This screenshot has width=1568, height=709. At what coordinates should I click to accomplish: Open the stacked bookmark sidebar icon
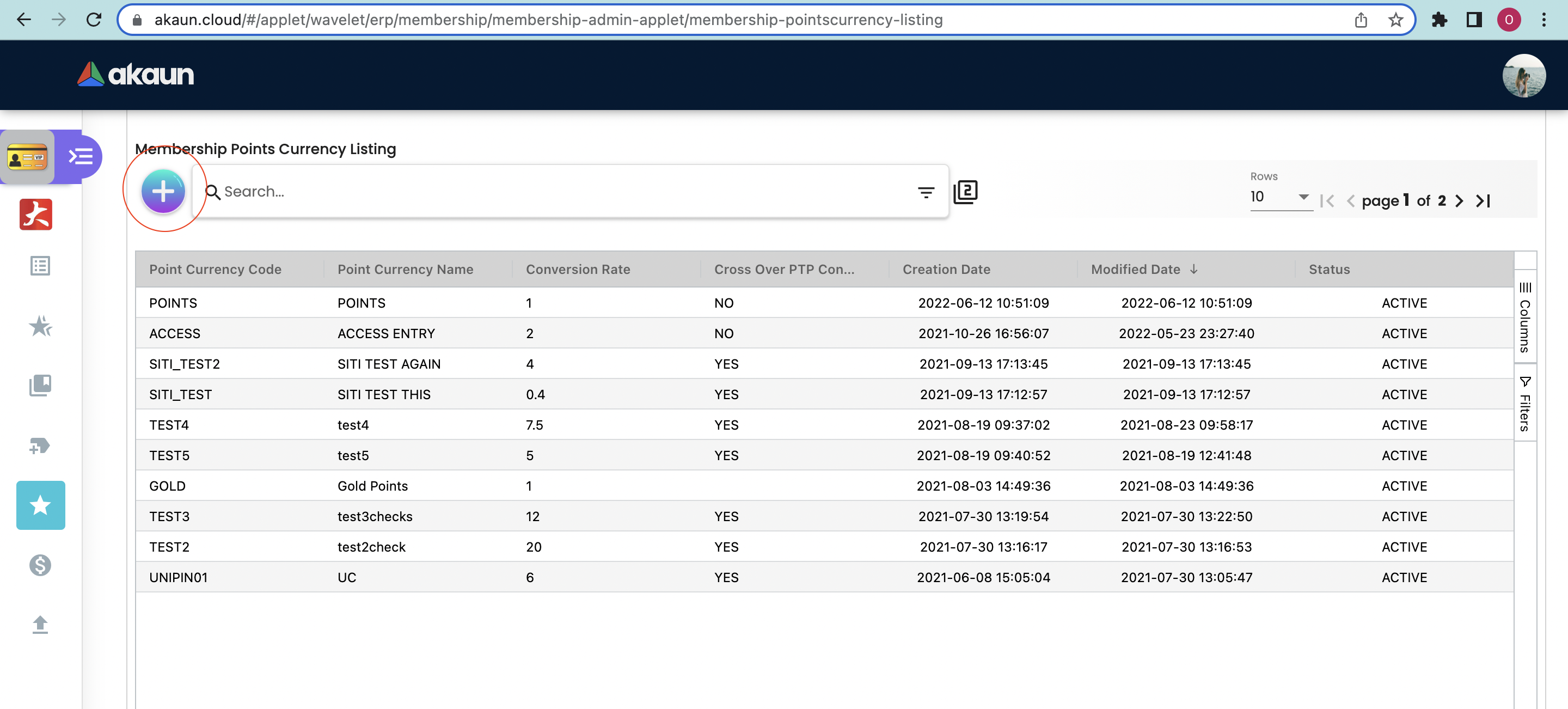(x=40, y=385)
